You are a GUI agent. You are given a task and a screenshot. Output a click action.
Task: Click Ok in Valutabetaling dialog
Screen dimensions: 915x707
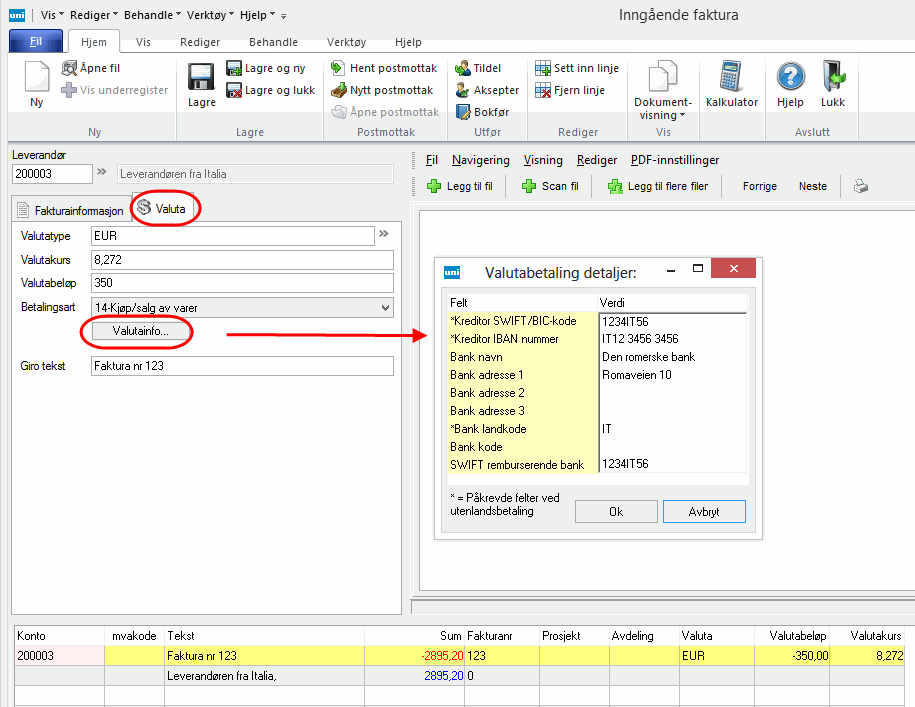[615, 511]
